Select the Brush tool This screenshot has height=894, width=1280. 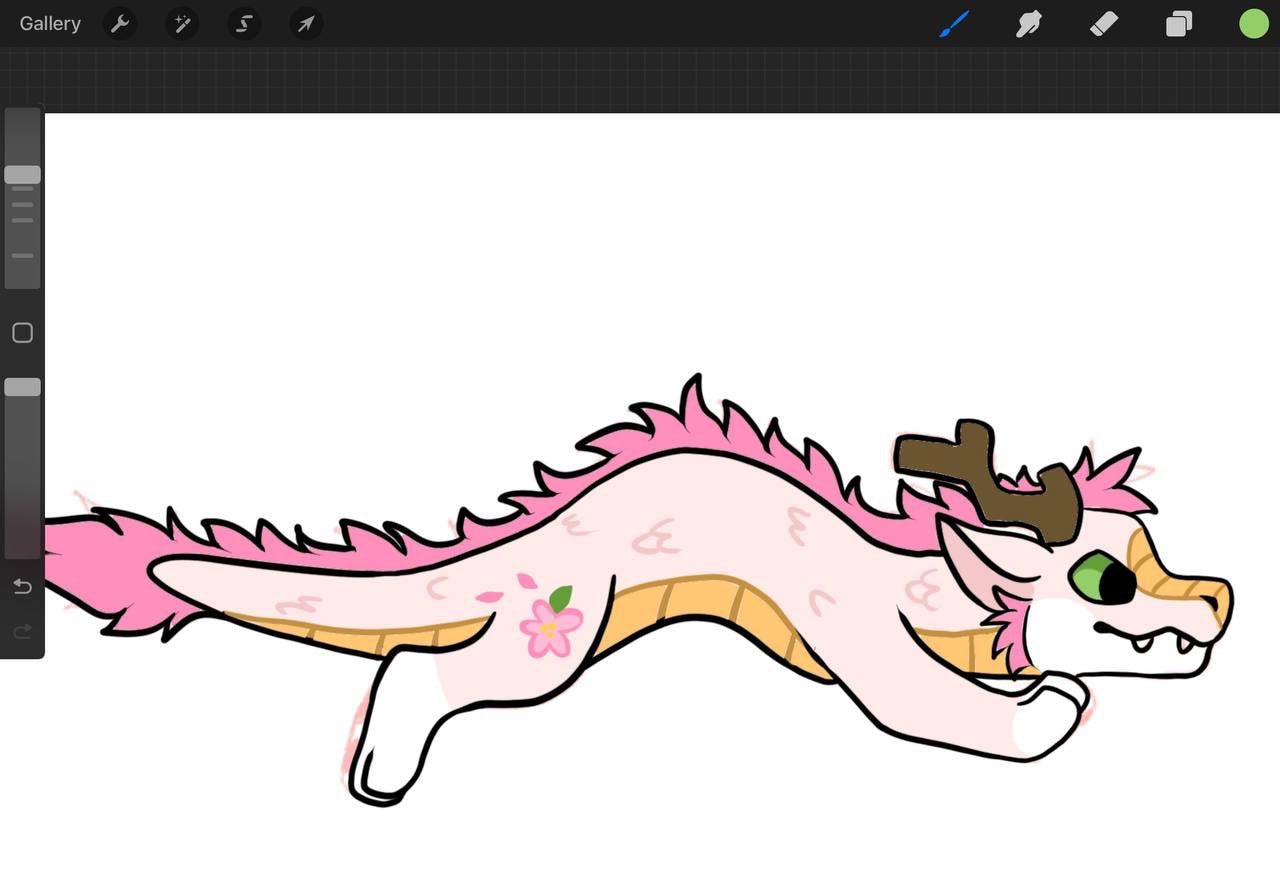[954, 24]
